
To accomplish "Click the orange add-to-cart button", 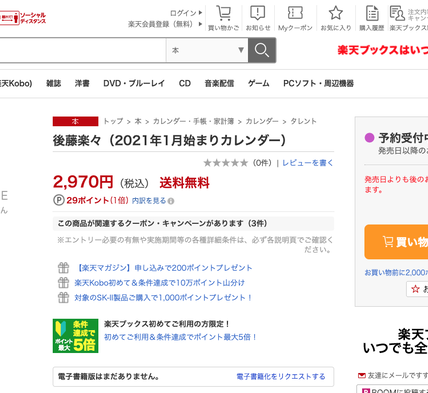I will (x=396, y=242).
